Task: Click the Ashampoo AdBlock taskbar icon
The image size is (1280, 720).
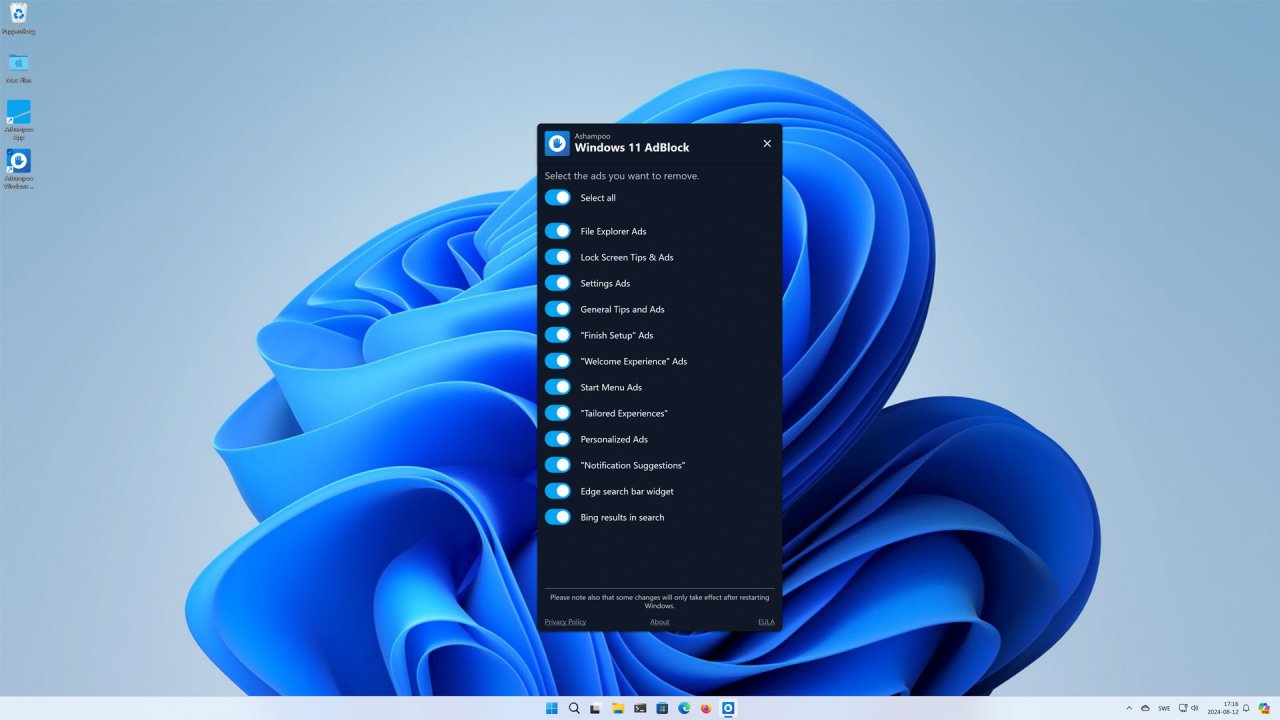Action: (x=728, y=708)
